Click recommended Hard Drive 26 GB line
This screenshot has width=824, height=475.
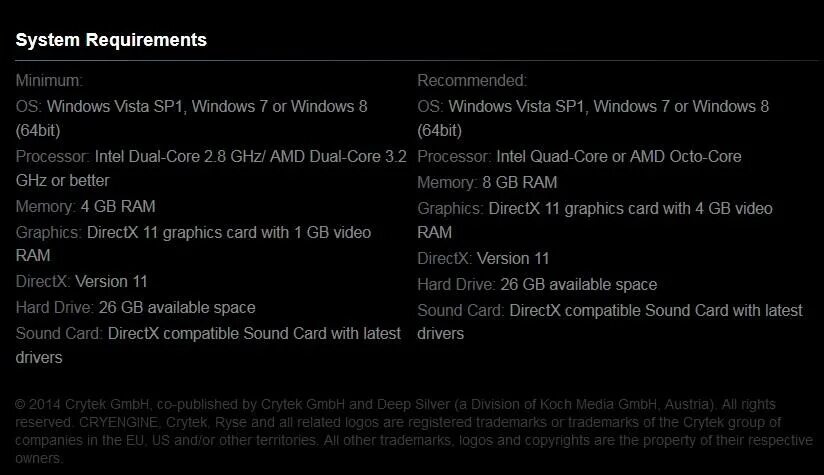(x=537, y=284)
